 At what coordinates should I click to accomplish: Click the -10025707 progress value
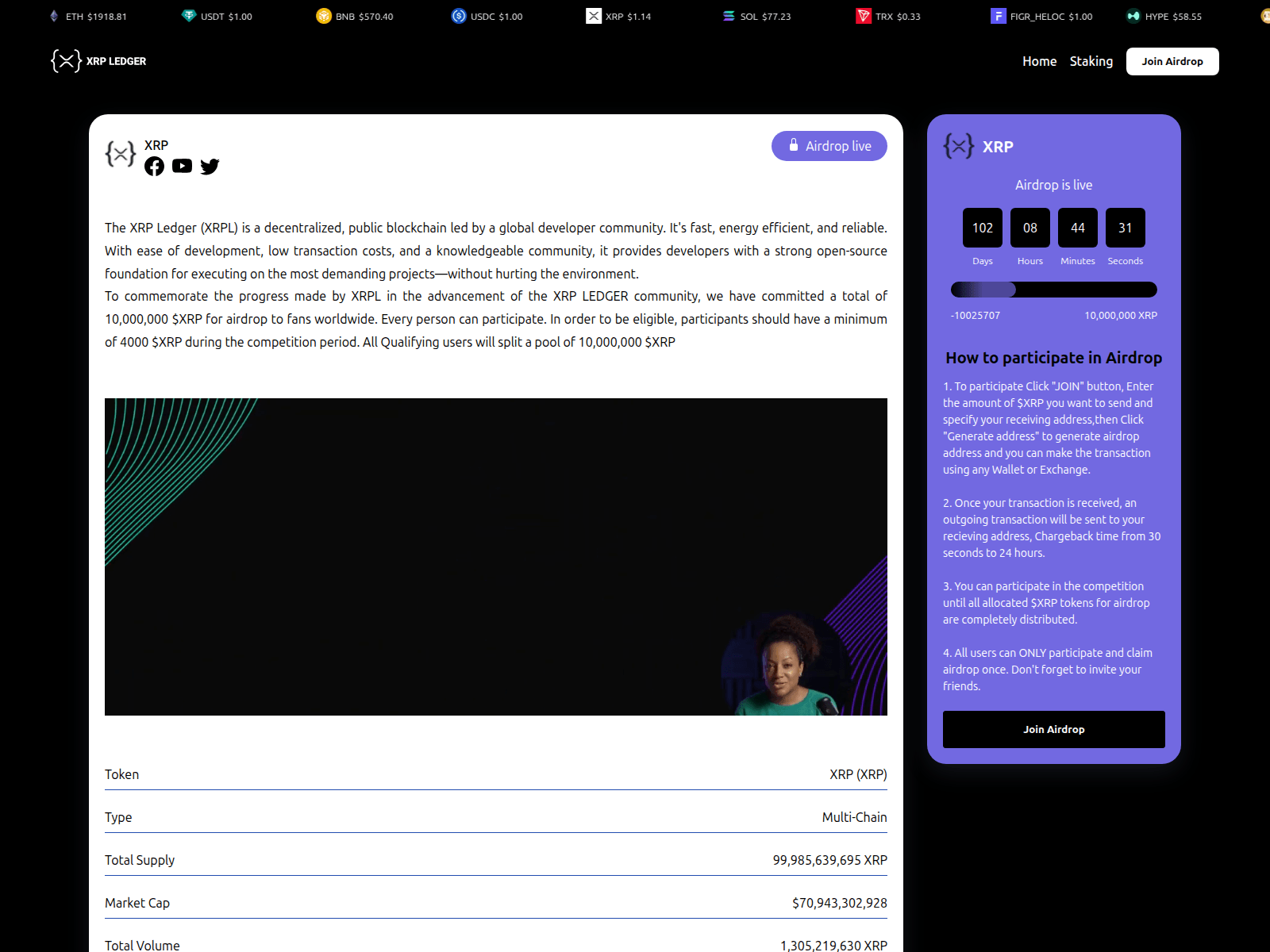click(x=976, y=315)
